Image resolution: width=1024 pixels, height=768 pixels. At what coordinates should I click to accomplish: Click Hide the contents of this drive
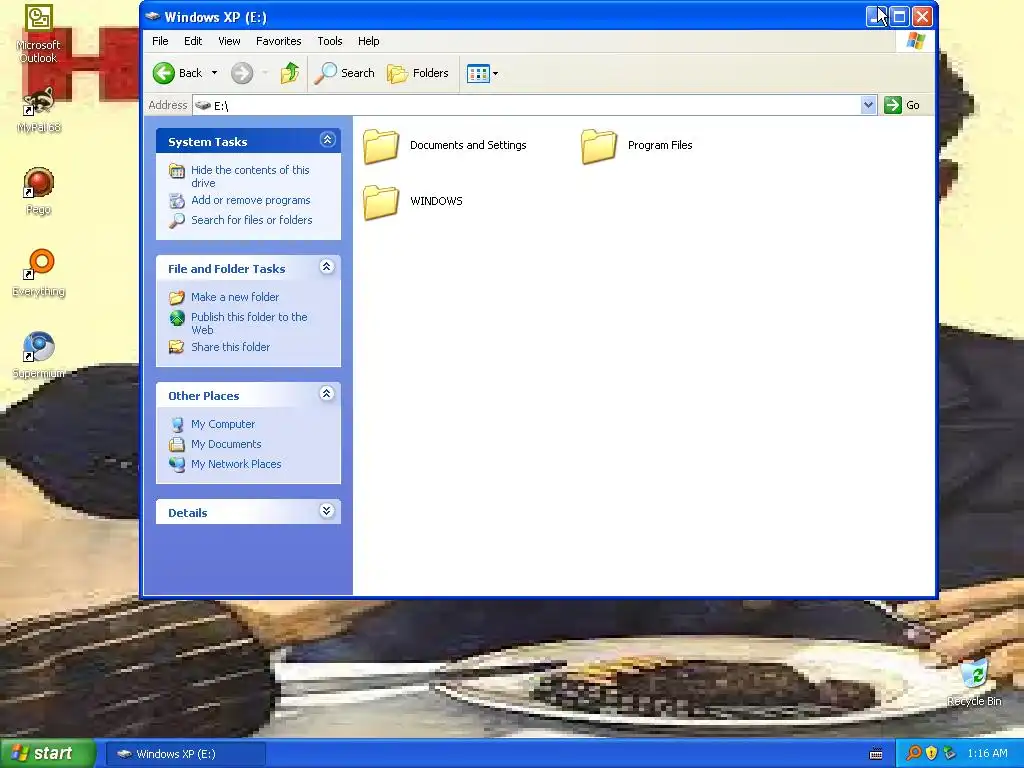coord(250,176)
